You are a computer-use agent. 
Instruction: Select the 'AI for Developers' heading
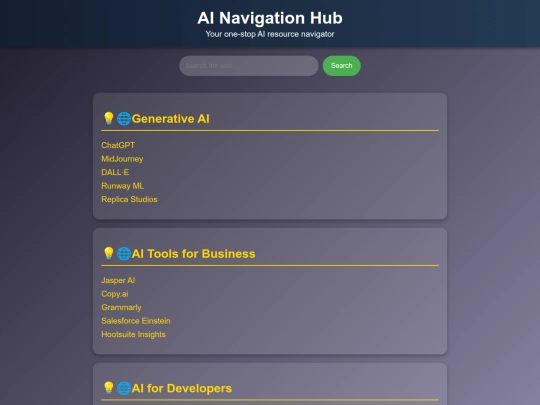coord(182,388)
